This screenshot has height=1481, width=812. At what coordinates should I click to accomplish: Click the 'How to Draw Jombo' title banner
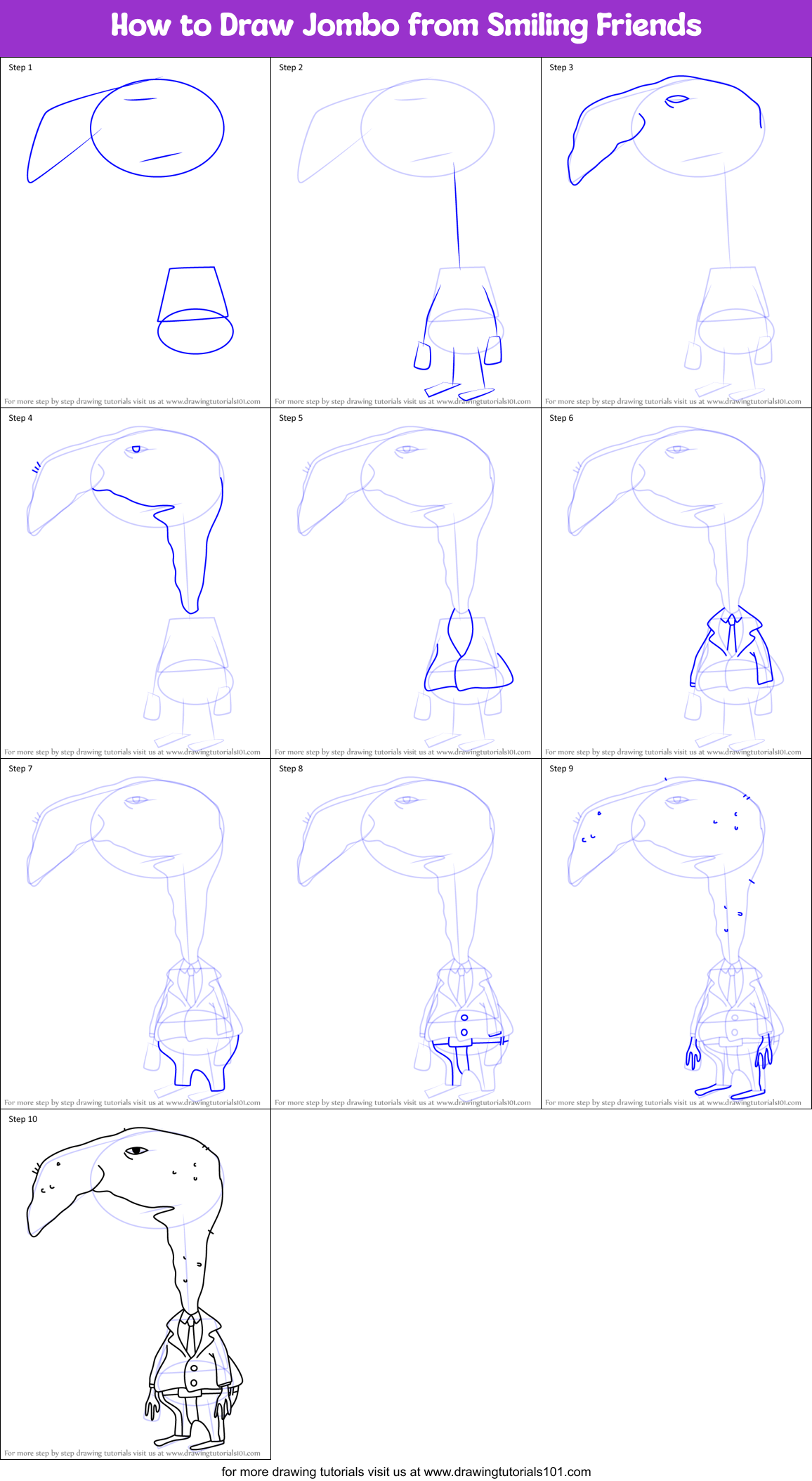pyautogui.click(x=406, y=26)
